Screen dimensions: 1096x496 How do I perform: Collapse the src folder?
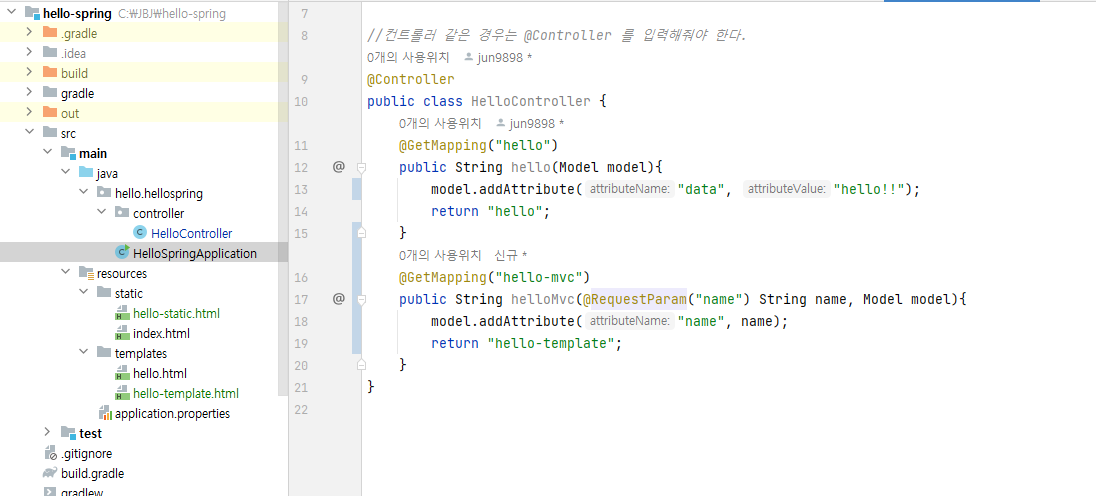(29, 133)
